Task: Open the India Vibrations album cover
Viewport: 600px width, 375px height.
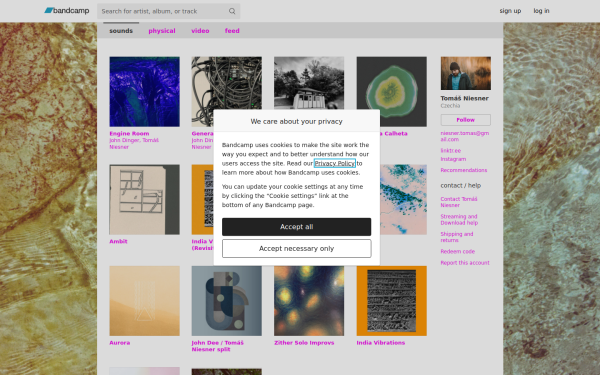Action: 391,301
